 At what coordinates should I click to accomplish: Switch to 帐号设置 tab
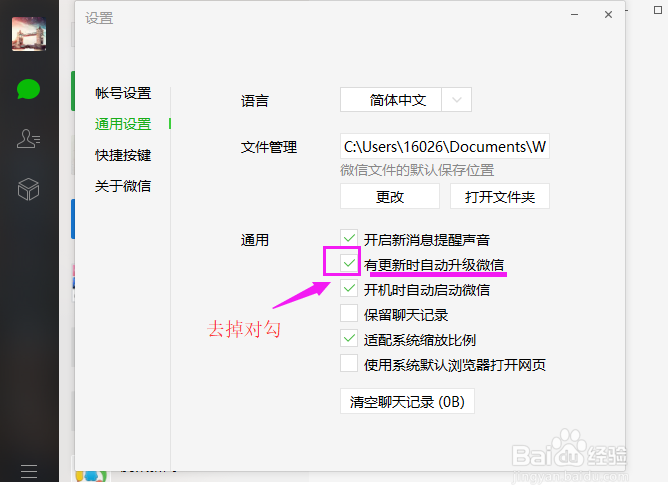coord(123,93)
